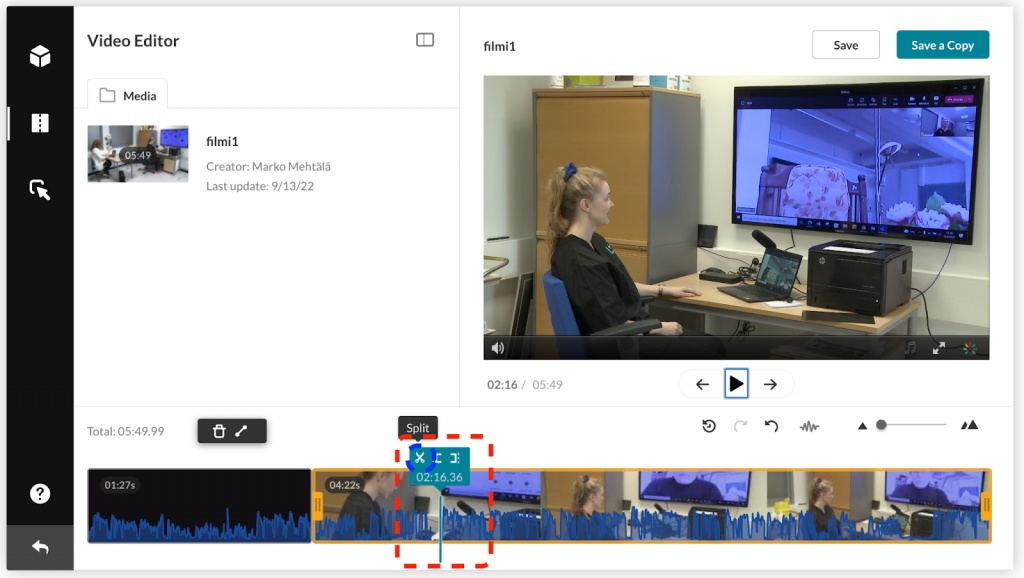Click the delete trash icon

(x=219, y=431)
